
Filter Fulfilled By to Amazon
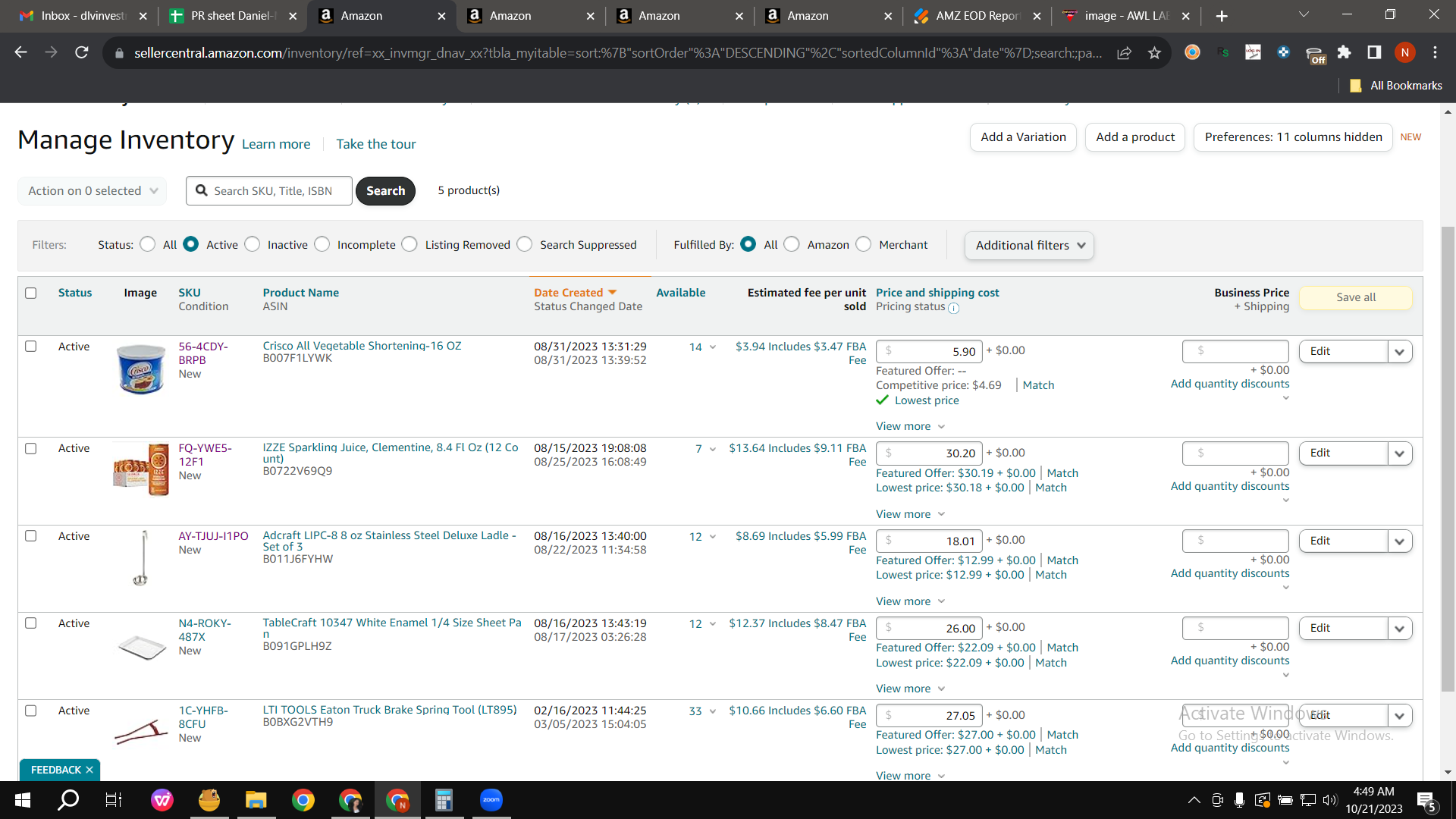792,244
